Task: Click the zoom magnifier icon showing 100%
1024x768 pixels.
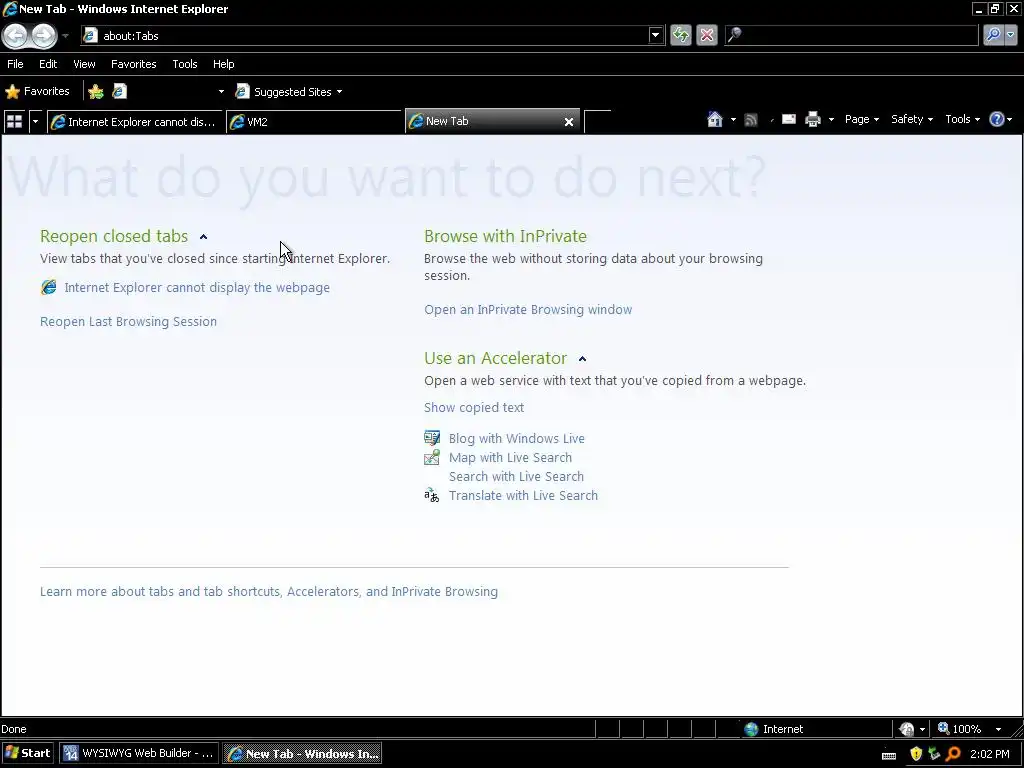Action: [x=943, y=728]
